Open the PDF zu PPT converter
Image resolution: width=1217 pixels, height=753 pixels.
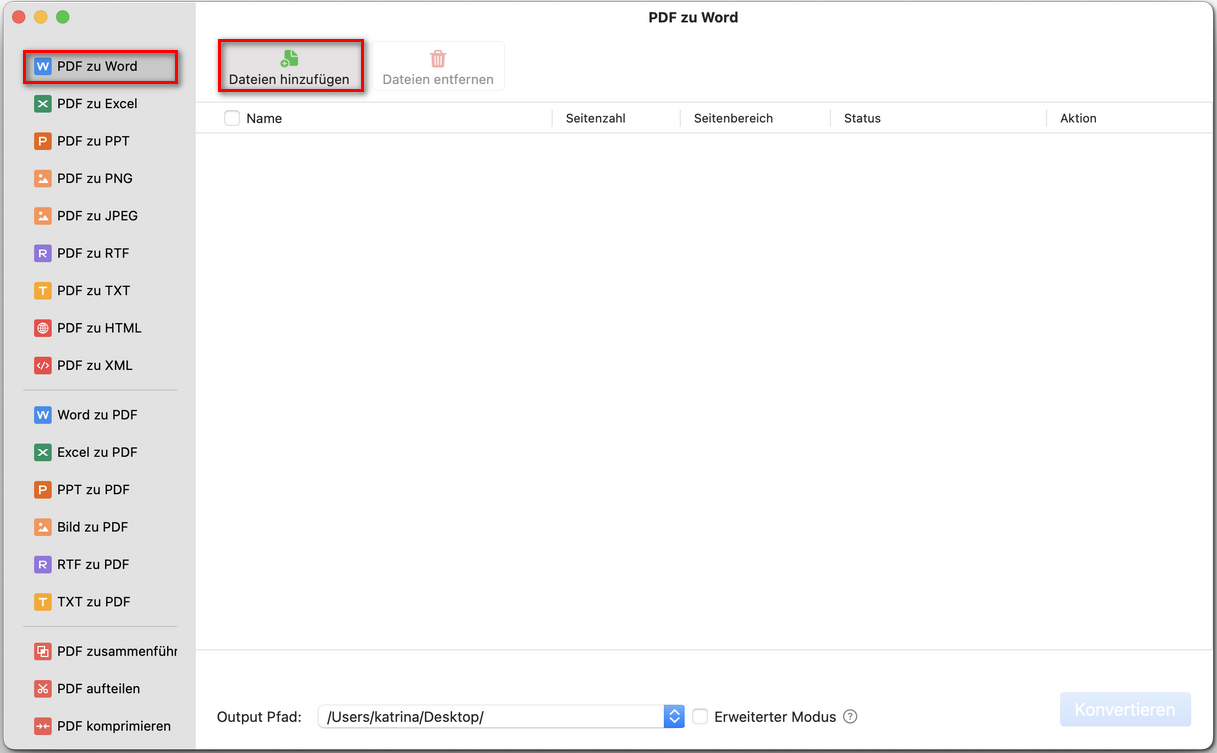(x=92, y=140)
